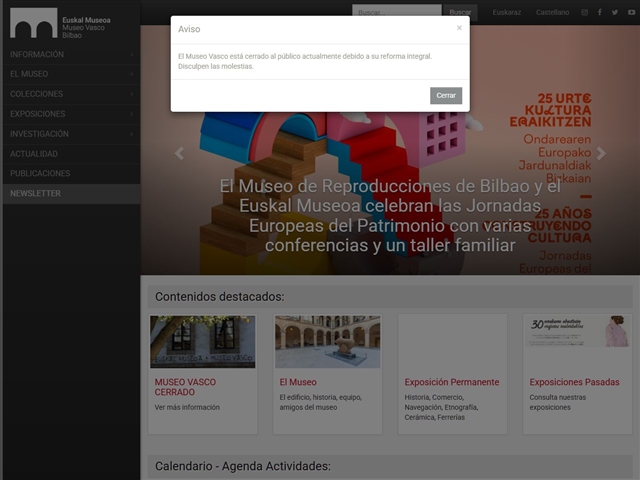The height and width of the screenshot is (480, 640).
Task: Open the Exposición Permanente link
Action: coord(452,382)
